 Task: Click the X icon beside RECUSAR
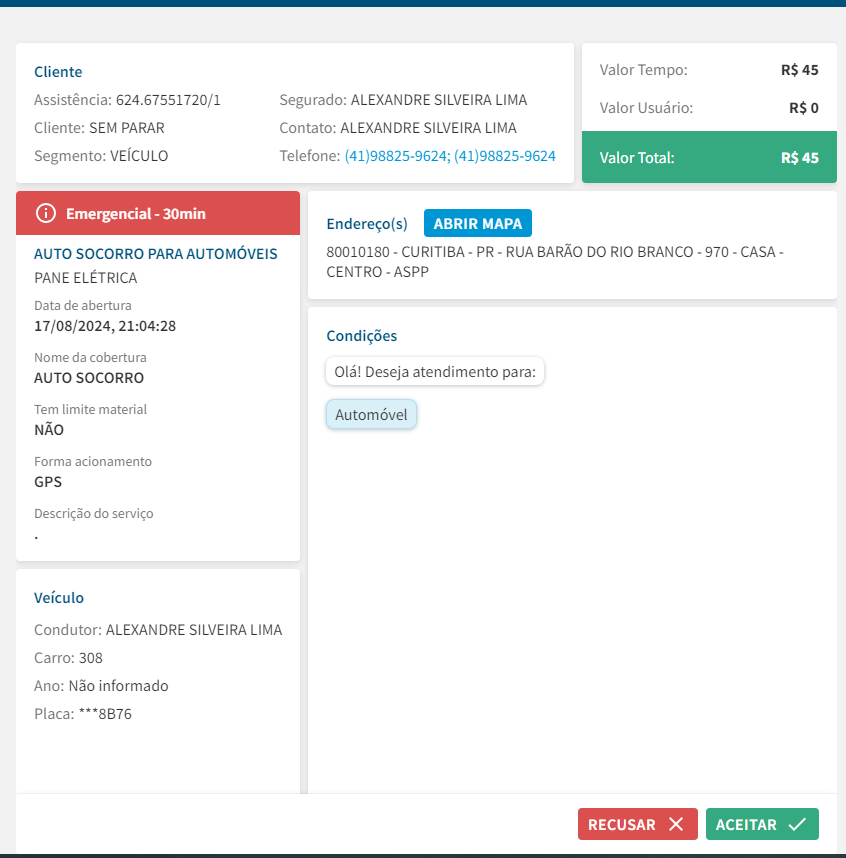(x=676, y=824)
